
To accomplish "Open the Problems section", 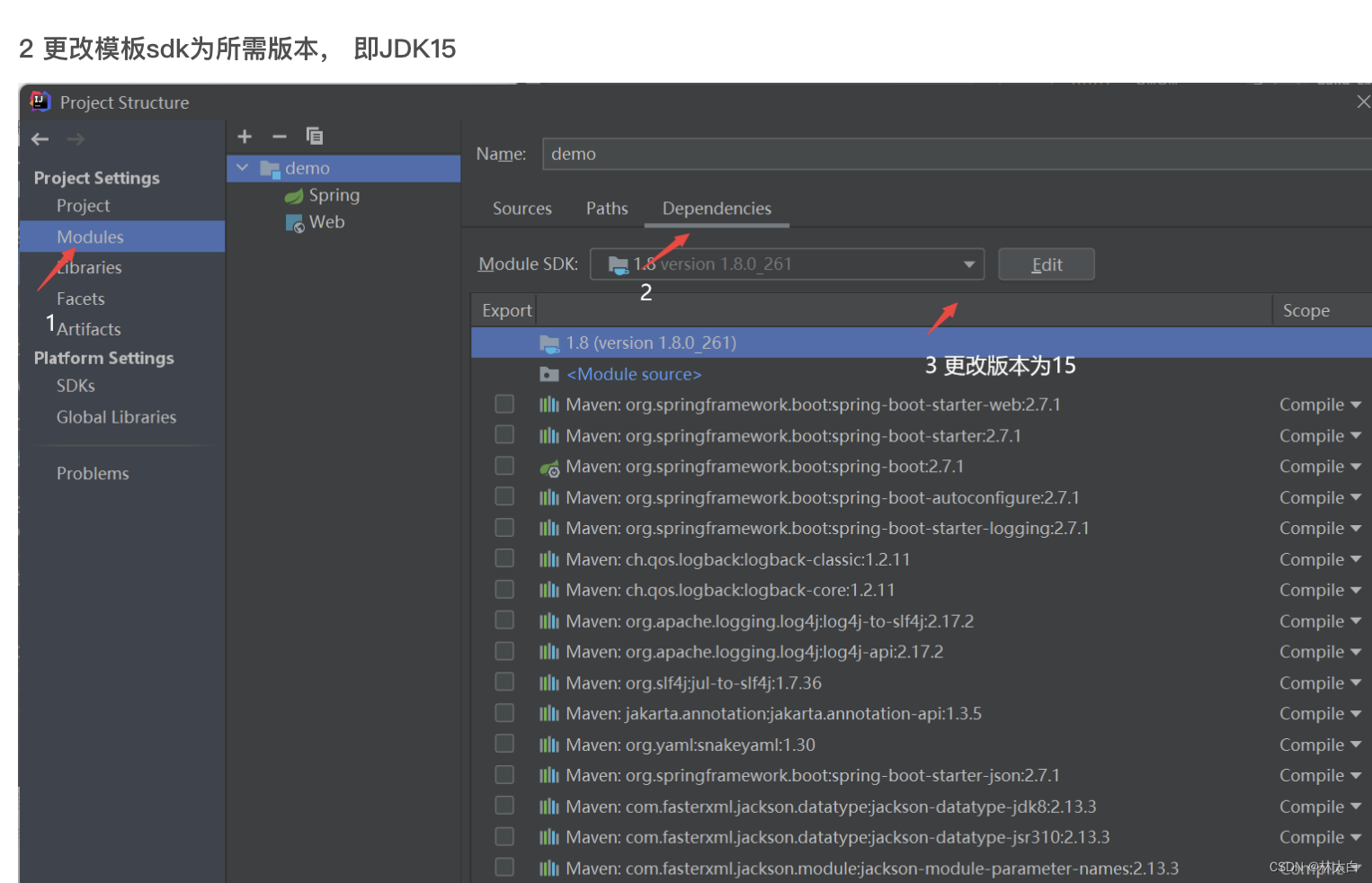I will pyautogui.click(x=93, y=474).
